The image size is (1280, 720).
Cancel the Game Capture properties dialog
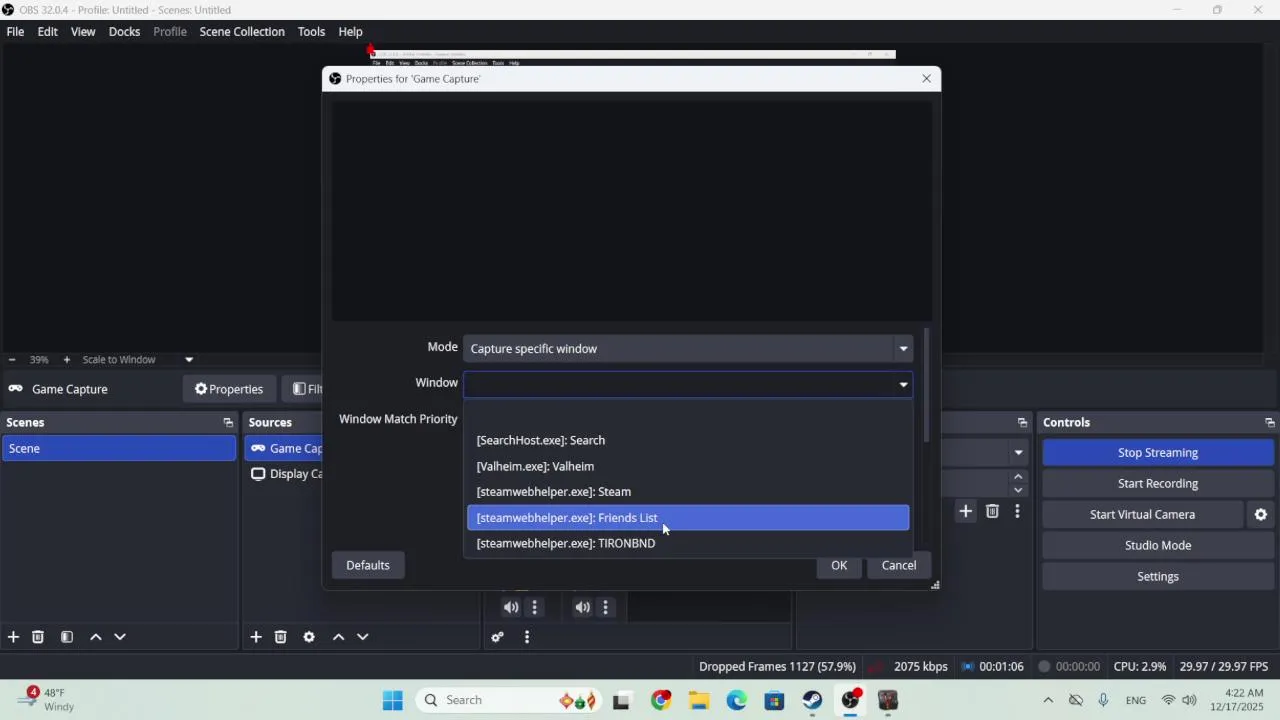899,565
